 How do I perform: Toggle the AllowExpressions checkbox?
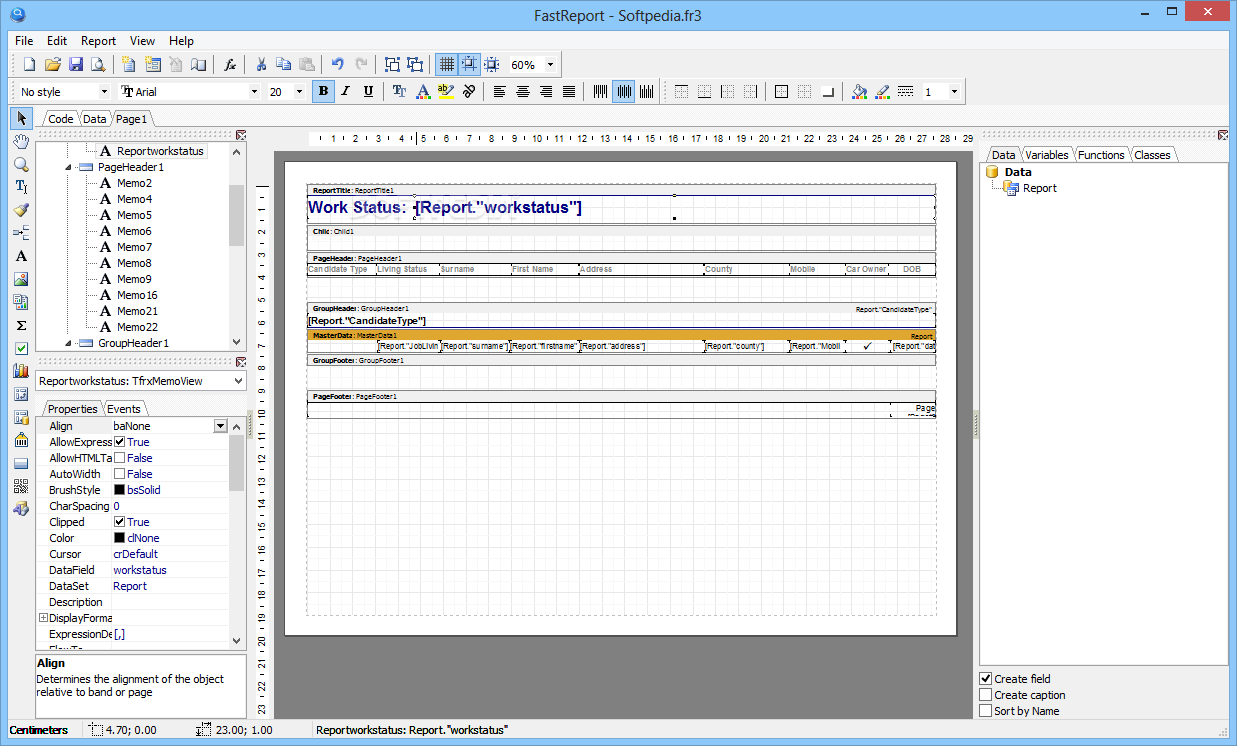pyautogui.click(x=119, y=442)
